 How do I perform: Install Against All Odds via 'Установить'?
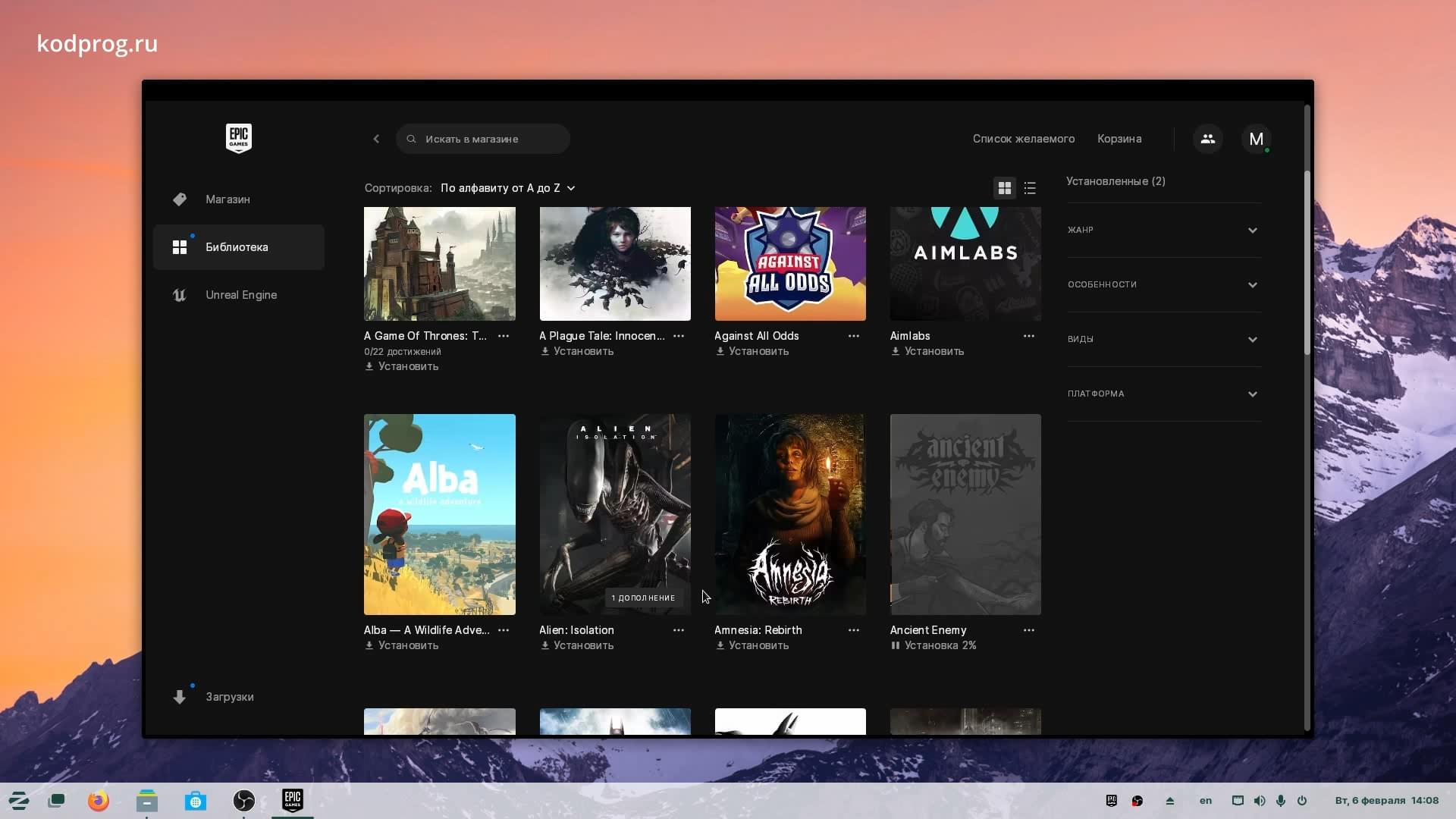pos(752,351)
